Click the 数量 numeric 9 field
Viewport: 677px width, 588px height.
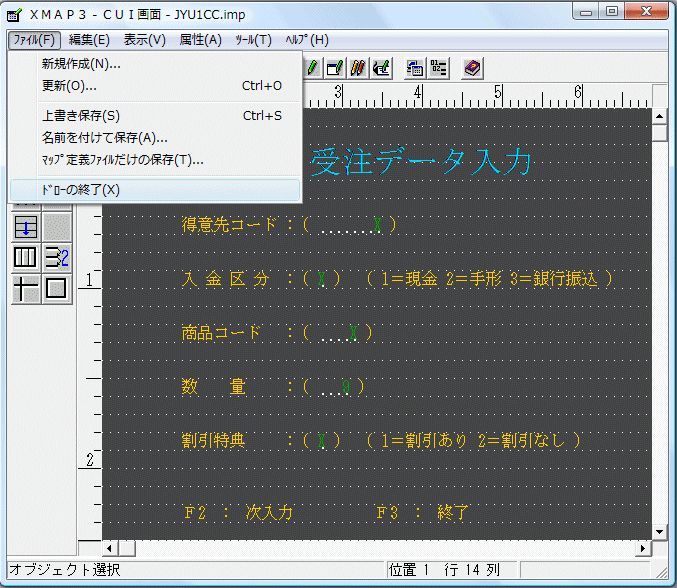(335, 387)
